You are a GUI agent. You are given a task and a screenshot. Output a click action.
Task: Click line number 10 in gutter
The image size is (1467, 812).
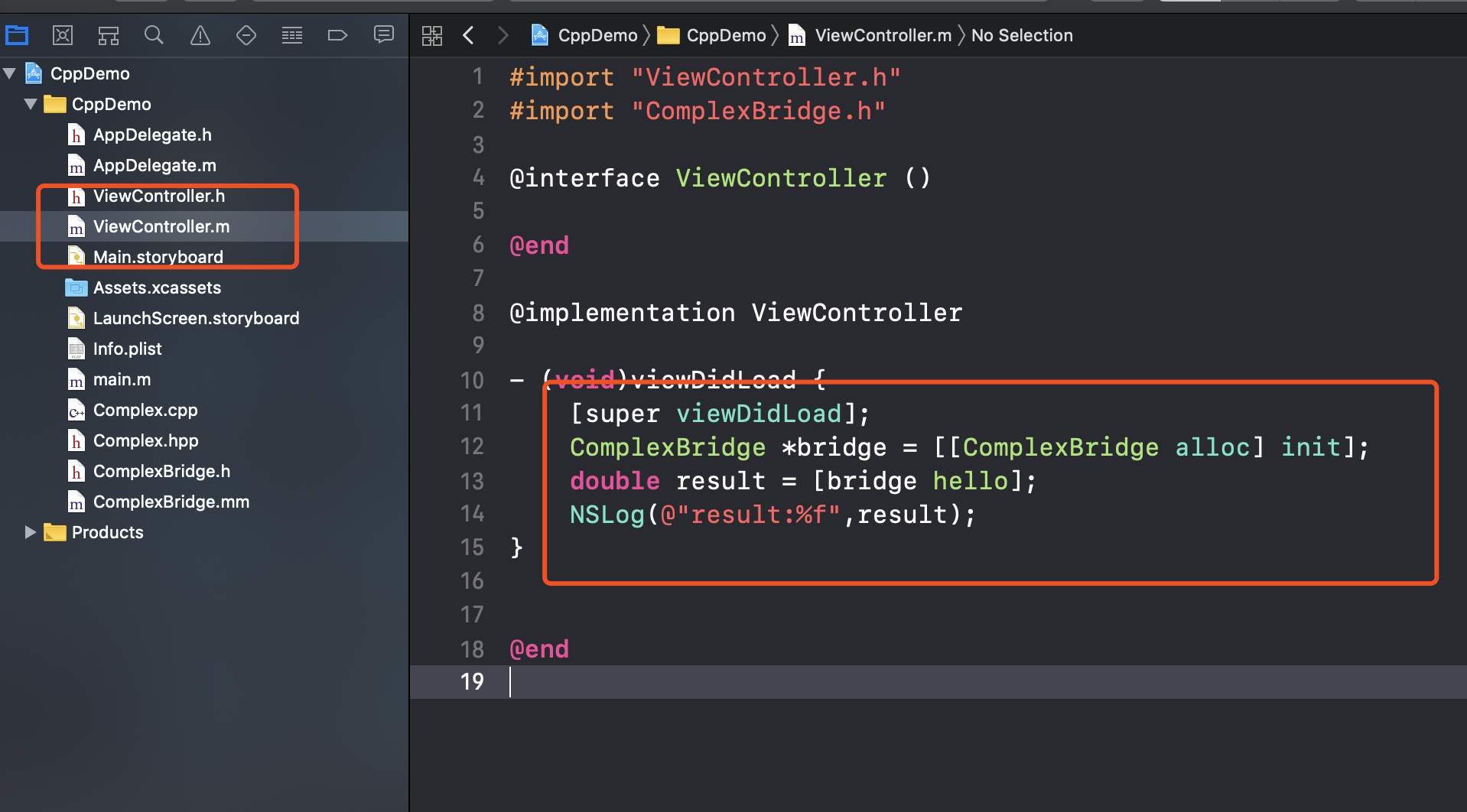click(472, 380)
